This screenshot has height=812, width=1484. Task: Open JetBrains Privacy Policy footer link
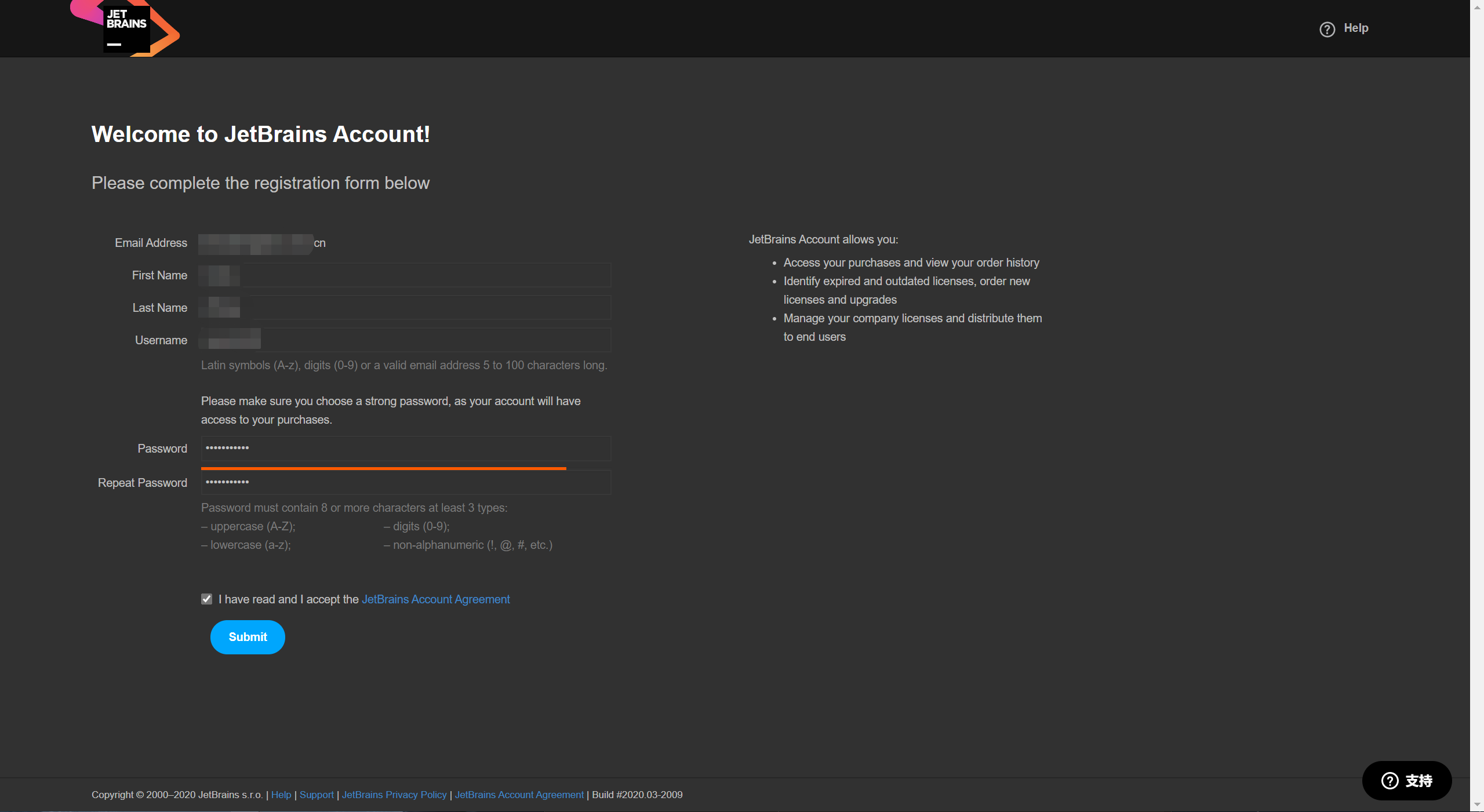point(394,795)
